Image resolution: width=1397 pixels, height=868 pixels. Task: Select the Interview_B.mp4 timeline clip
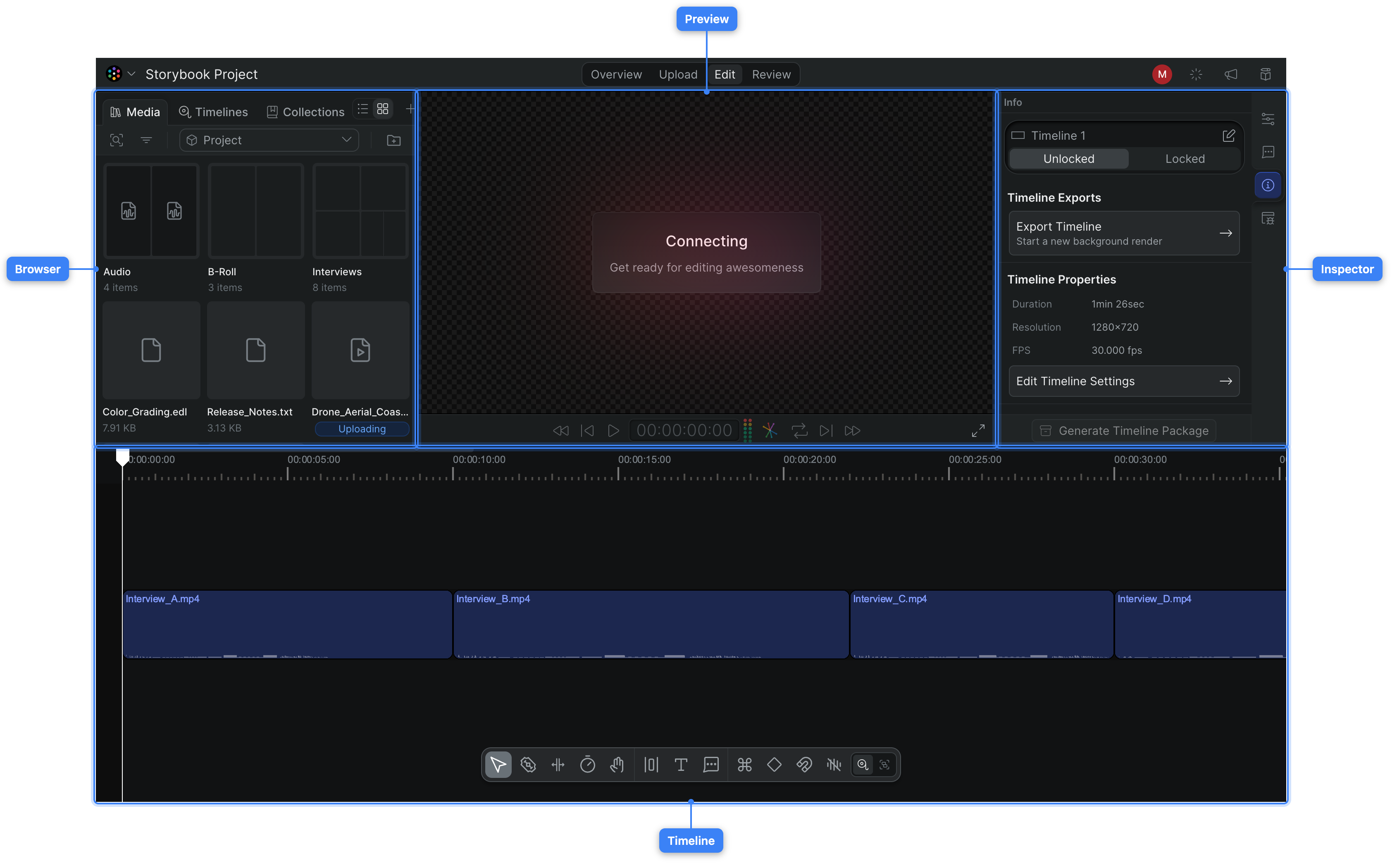pyautogui.click(x=651, y=625)
